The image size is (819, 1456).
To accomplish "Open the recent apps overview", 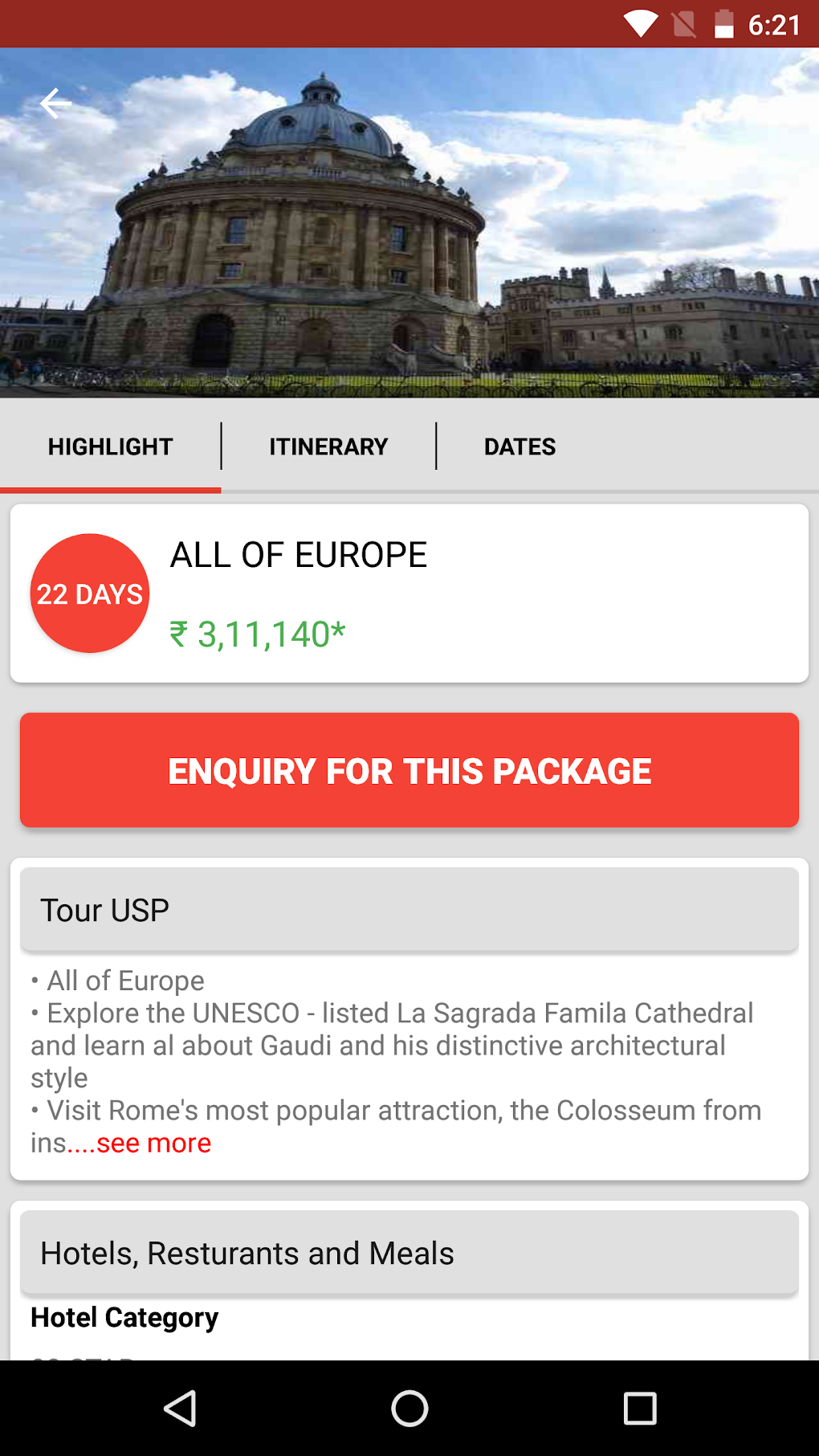I will (640, 1408).
